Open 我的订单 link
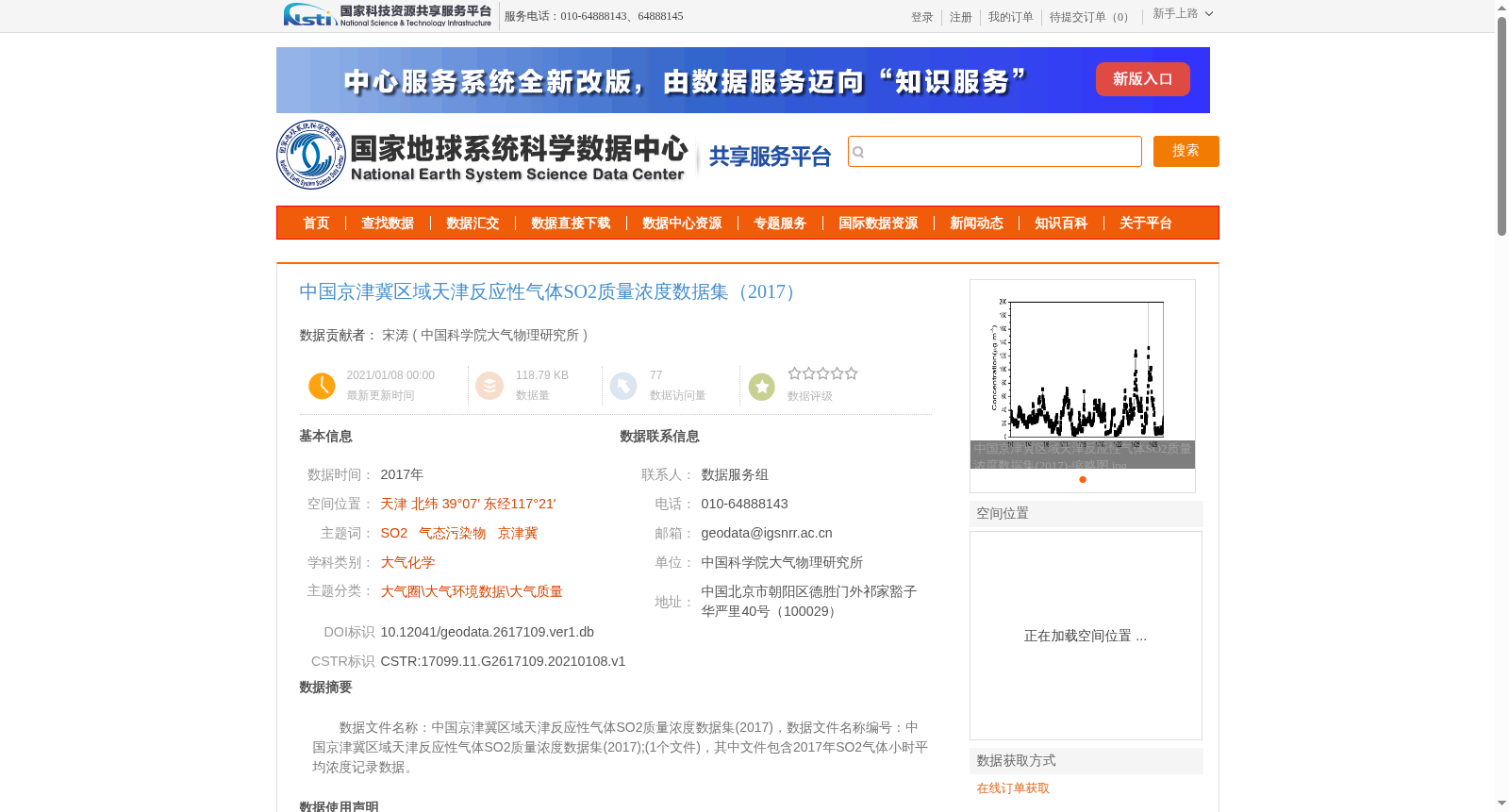 click(x=1010, y=17)
